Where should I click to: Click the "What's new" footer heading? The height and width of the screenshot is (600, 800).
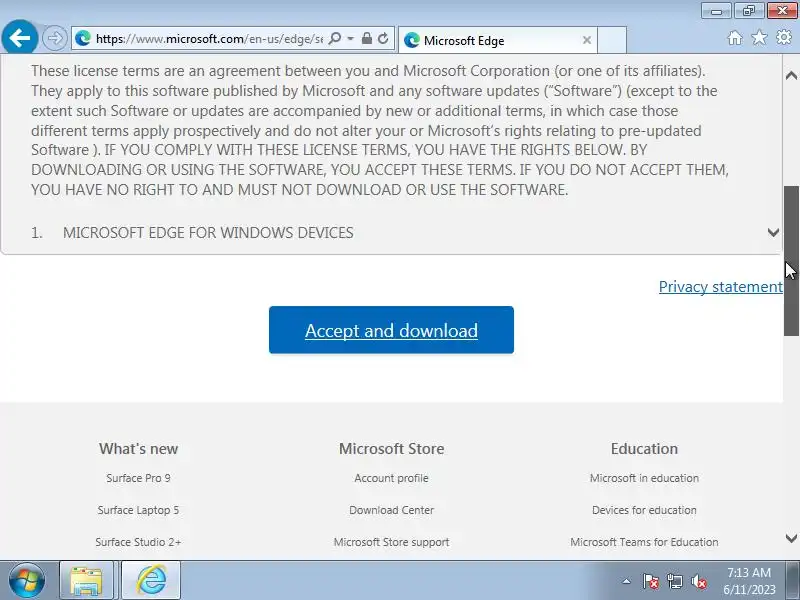138,448
